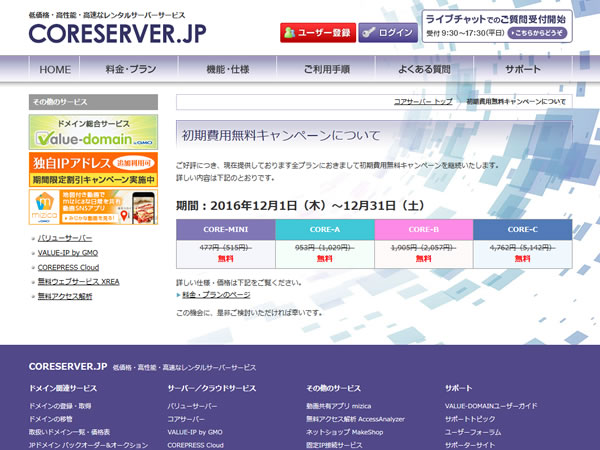Open footer 取扱いドメイン一覧・価格表 link
Image resolution: width=600 pixels, height=450 pixels.
pyautogui.click(x=69, y=432)
